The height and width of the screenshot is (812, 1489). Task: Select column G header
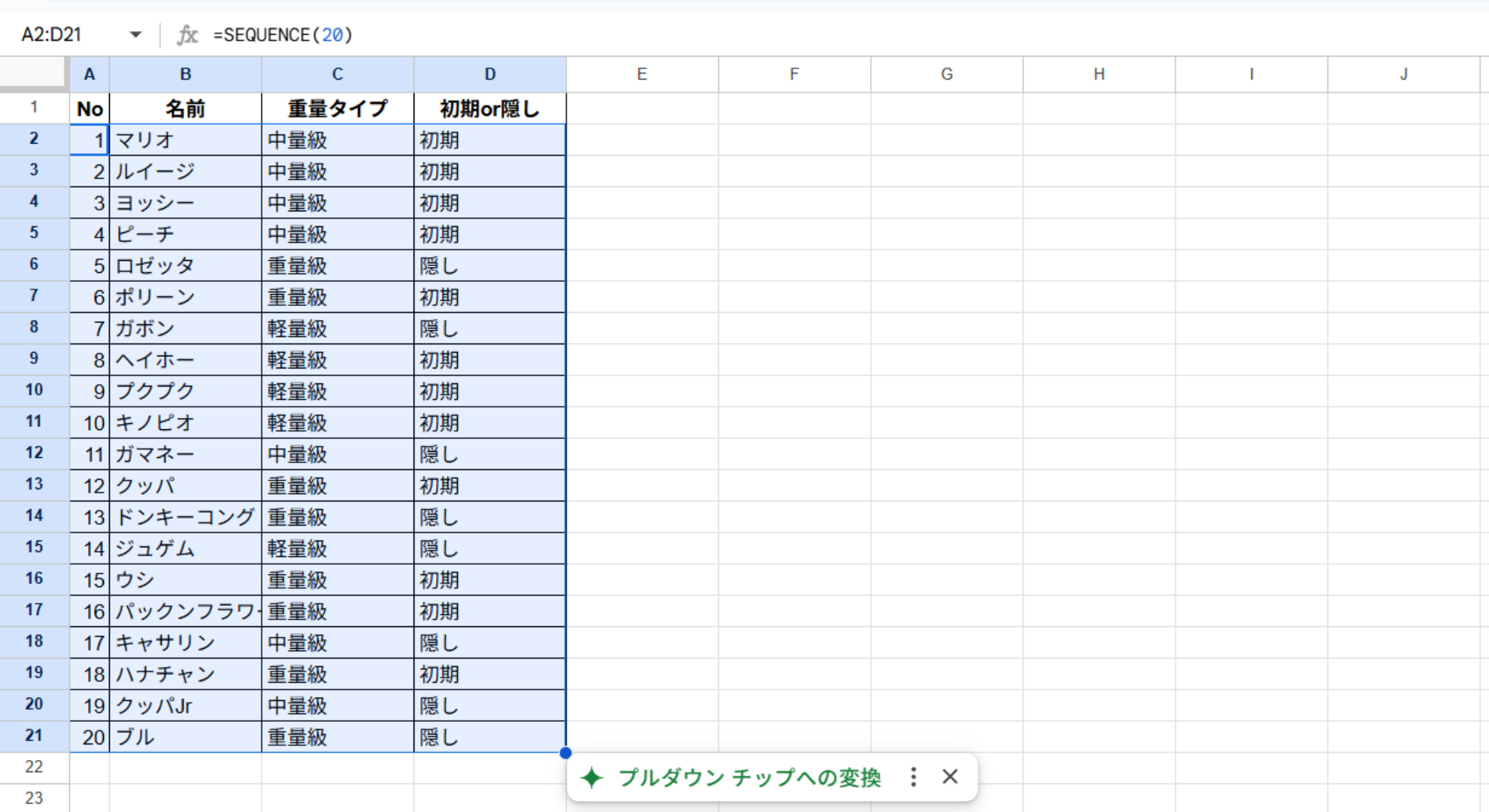click(x=947, y=74)
